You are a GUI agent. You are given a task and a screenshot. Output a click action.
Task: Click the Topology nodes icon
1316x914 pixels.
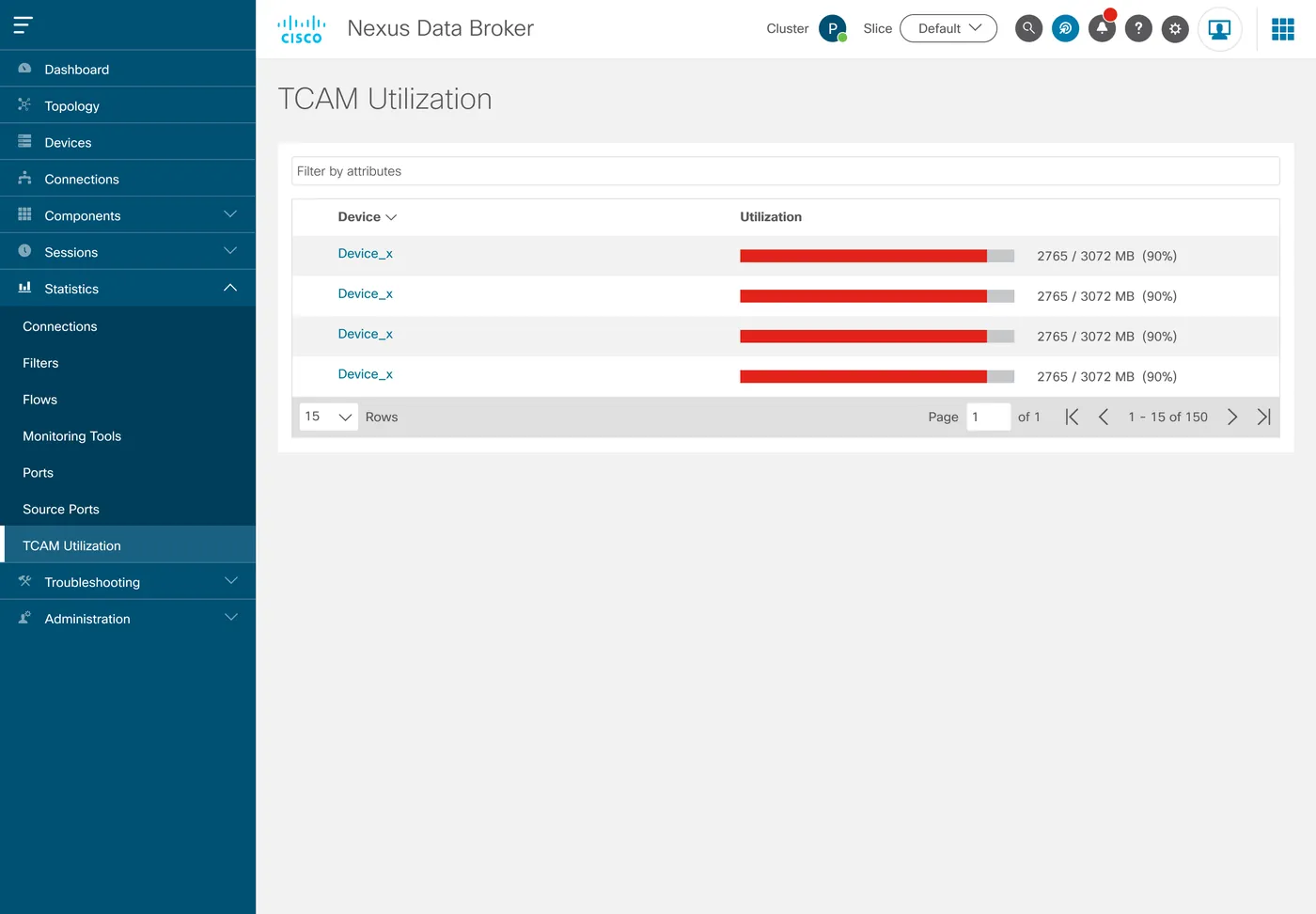[24, 104]
